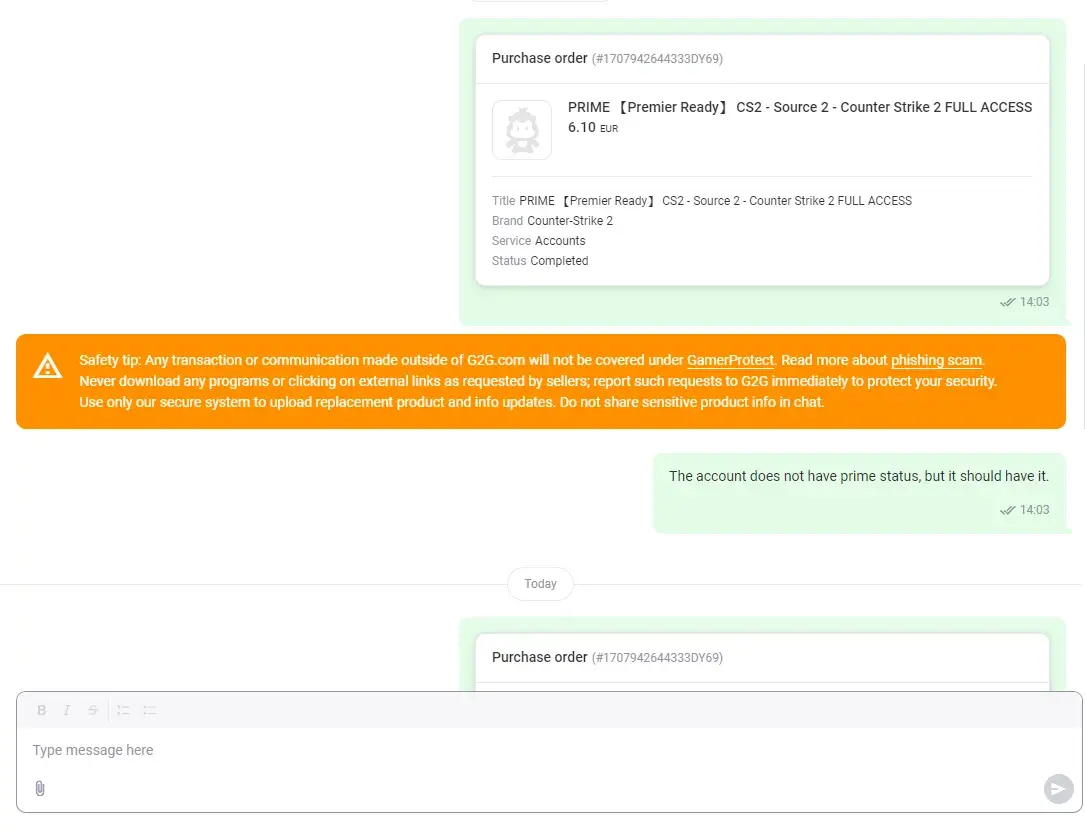Select order number in the 14:03 purchase order
This screenshot has height=829, width=1085.
[x=657, y=59]
